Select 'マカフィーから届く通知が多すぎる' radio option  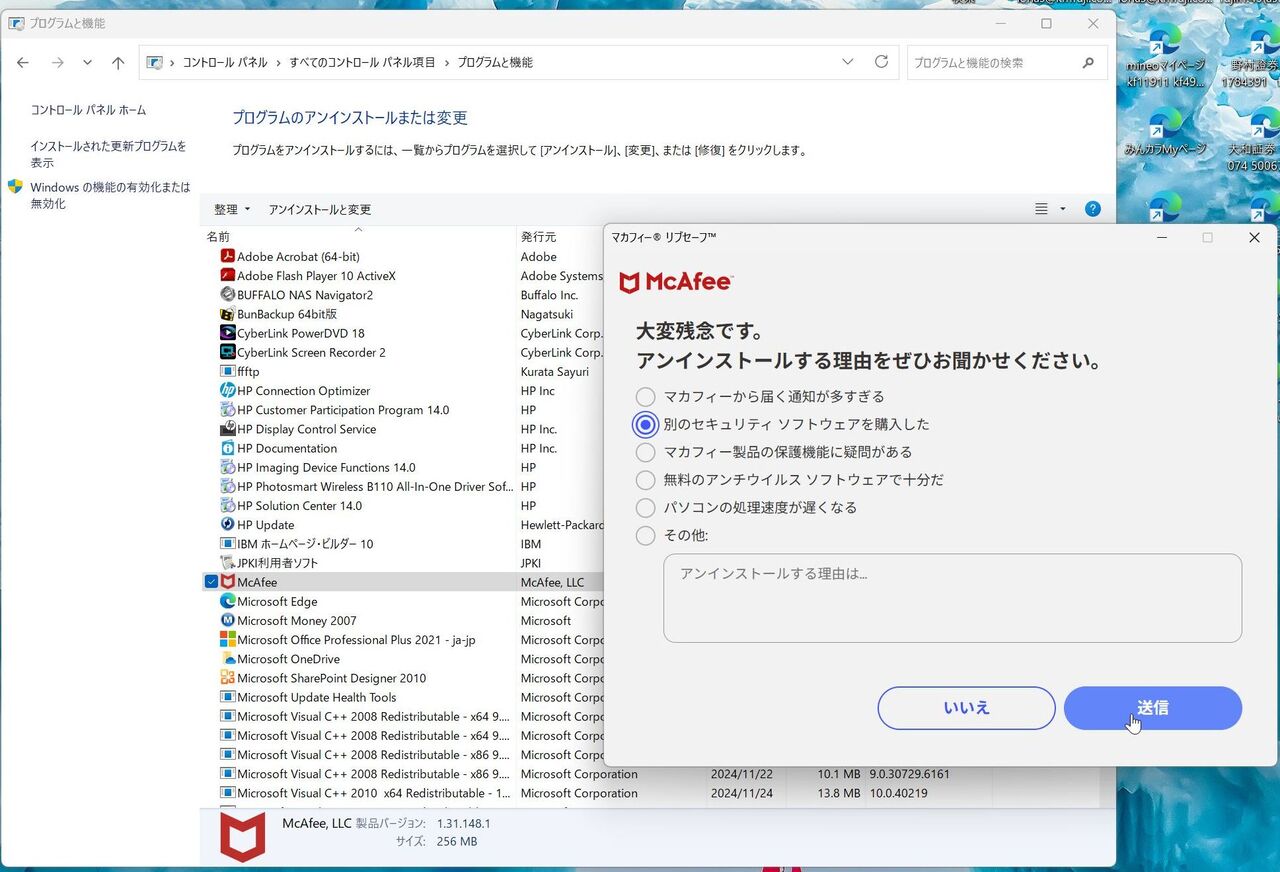coord(646,397)
